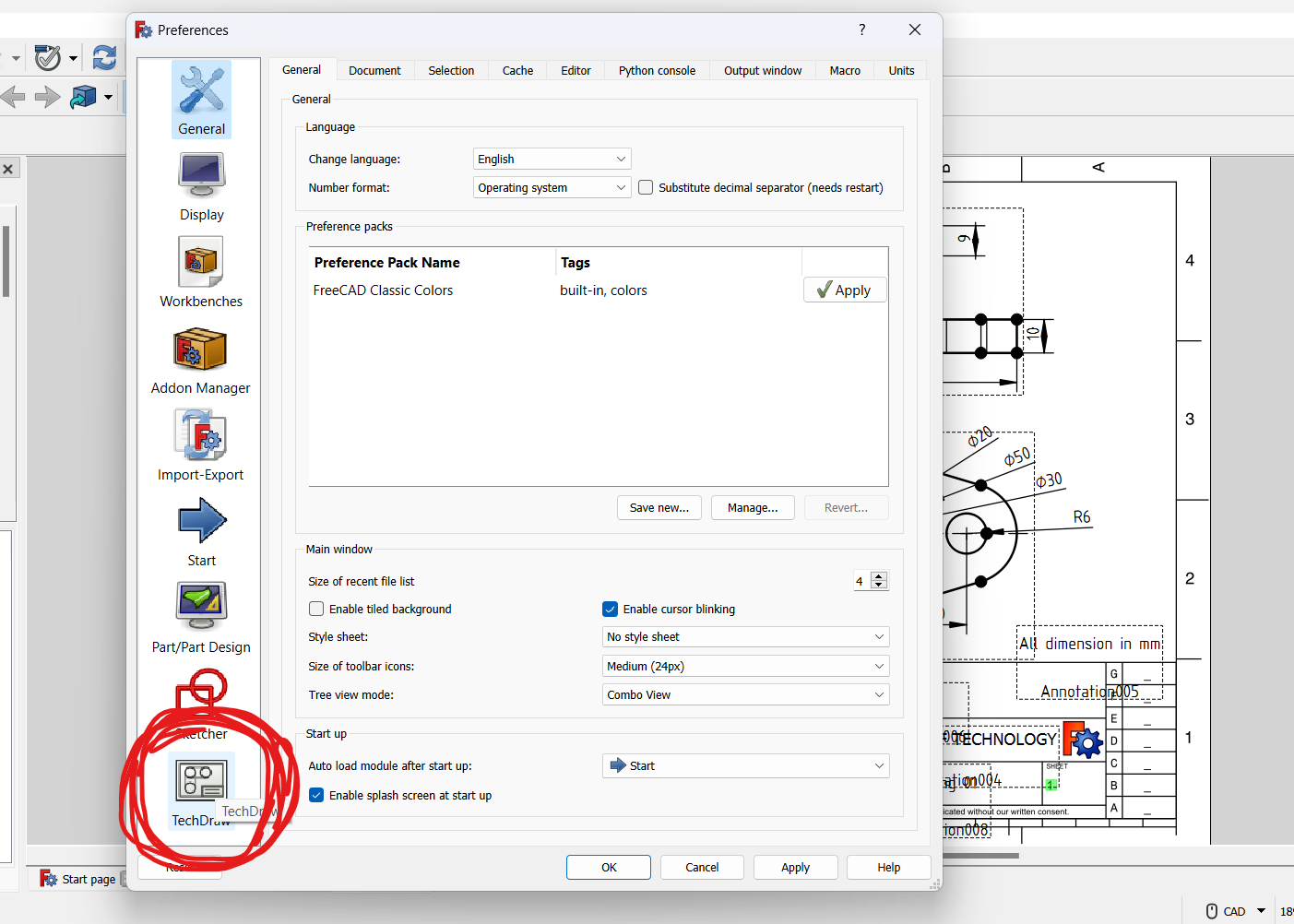Disable Enable cursor blinking
The image size is (1294, 924).
611,609
